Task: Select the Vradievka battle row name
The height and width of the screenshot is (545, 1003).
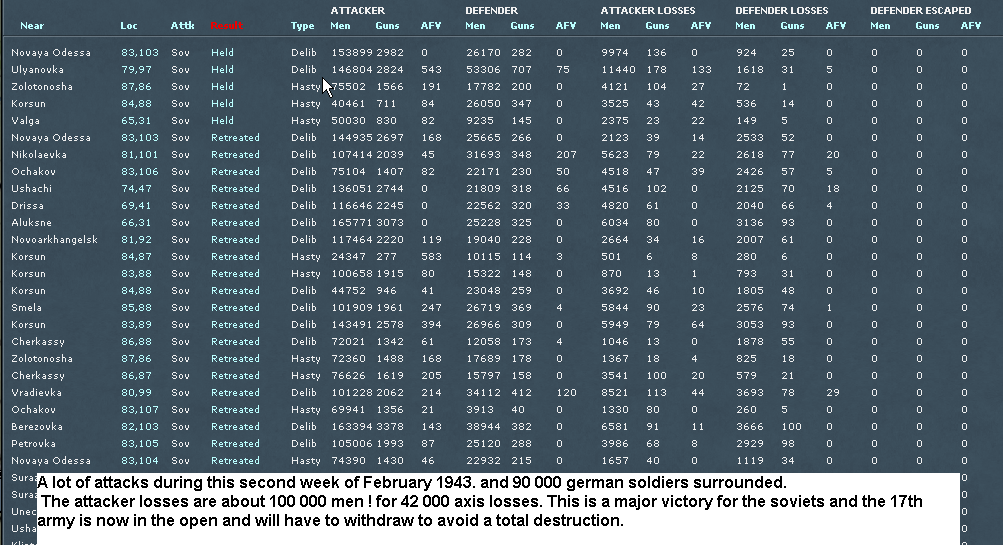Action: 36,392
